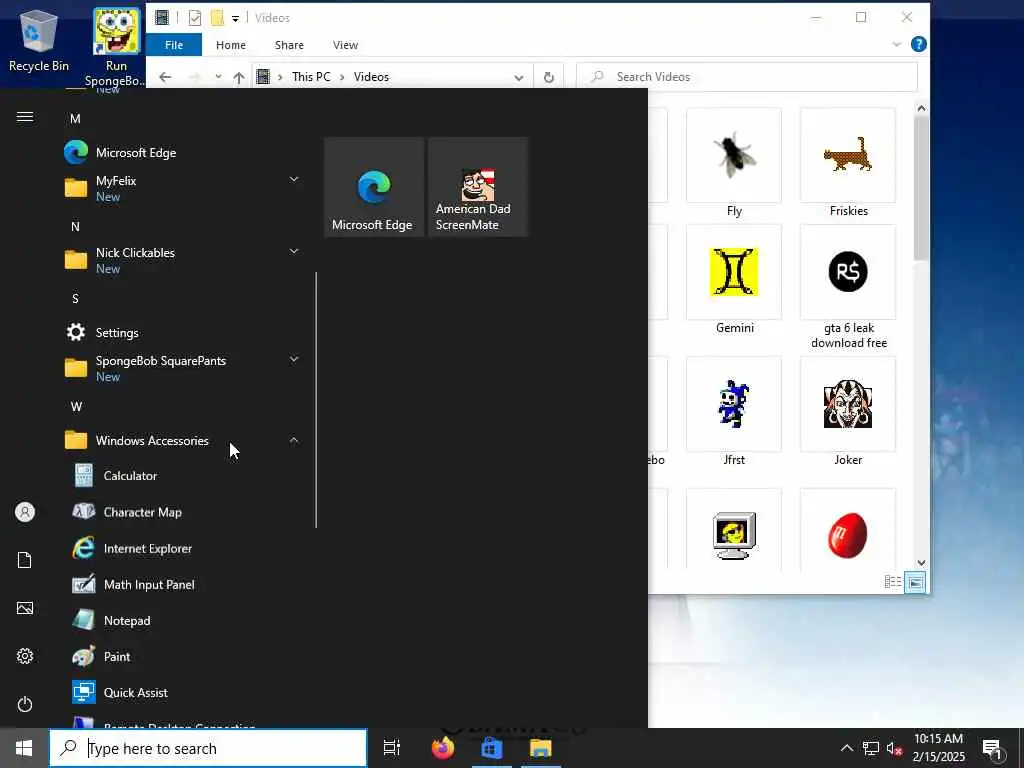The height and width of the screenshot is (768, 1024).
Task: Open Task View on the taskbar
Action: pyautogui.click(x=392, y=748)
